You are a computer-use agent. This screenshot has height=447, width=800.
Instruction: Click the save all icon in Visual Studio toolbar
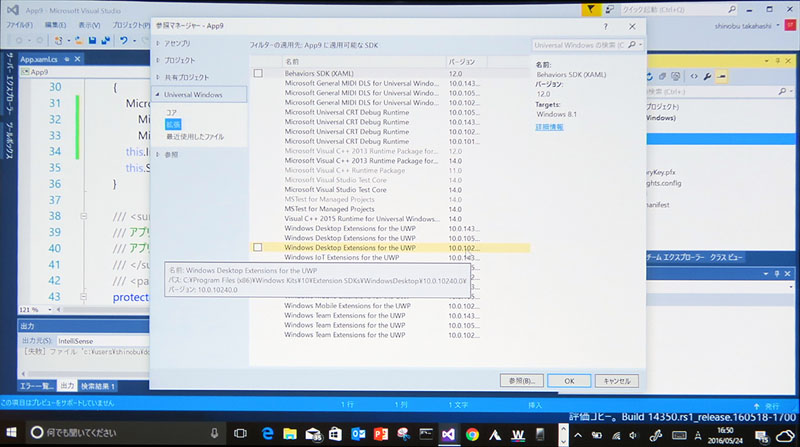pos(106,40)
